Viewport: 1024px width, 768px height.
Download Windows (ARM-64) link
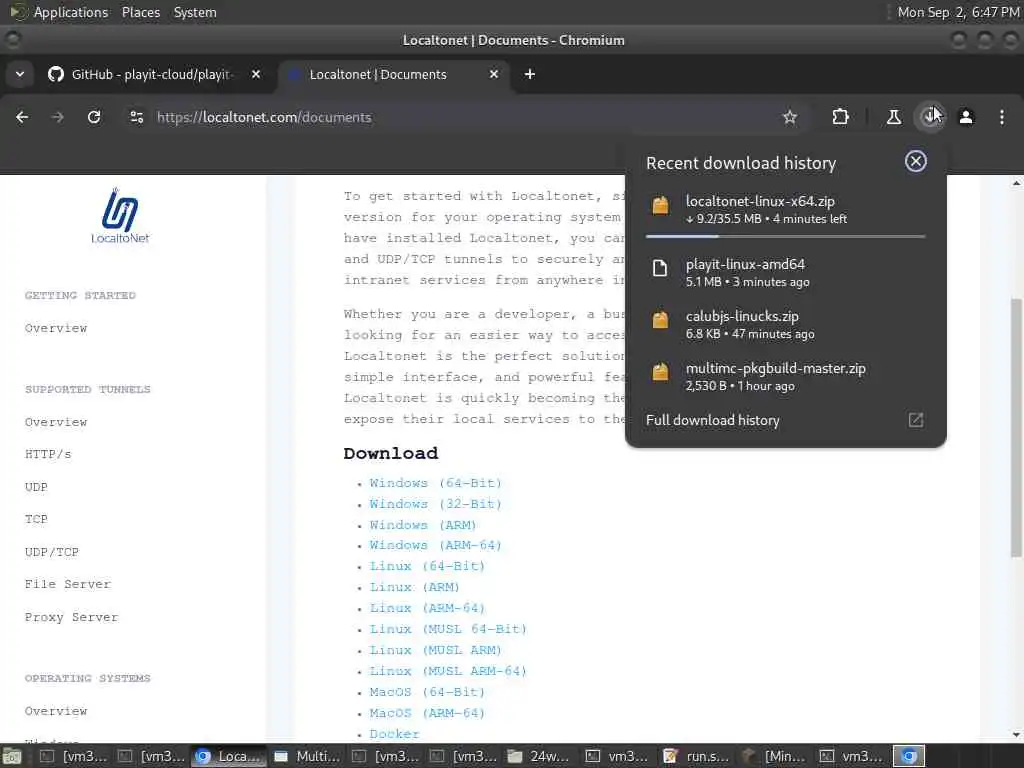pyautogui.click(x=436, y=545)
